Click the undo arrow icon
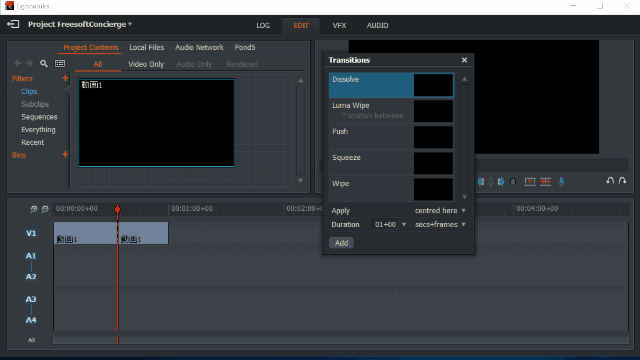This screenshot has width=640, height=360. point(610,180)
